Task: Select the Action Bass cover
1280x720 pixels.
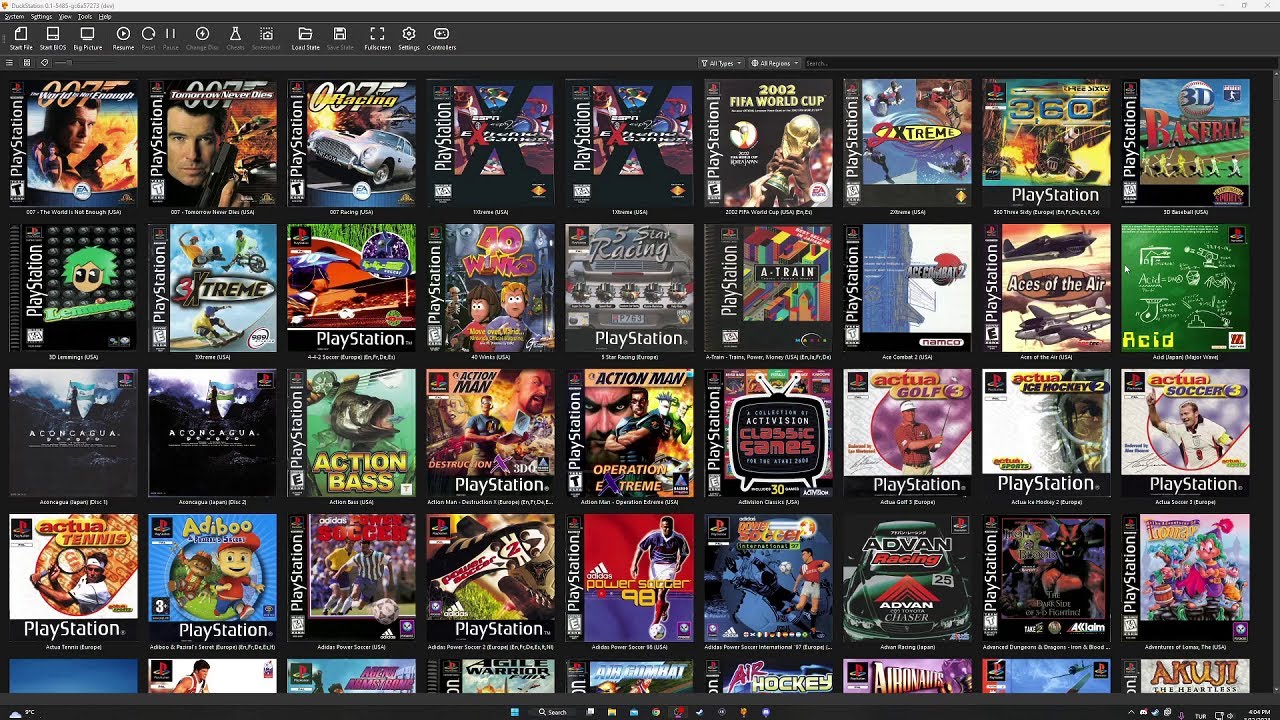Action: [x=351, y=433]
